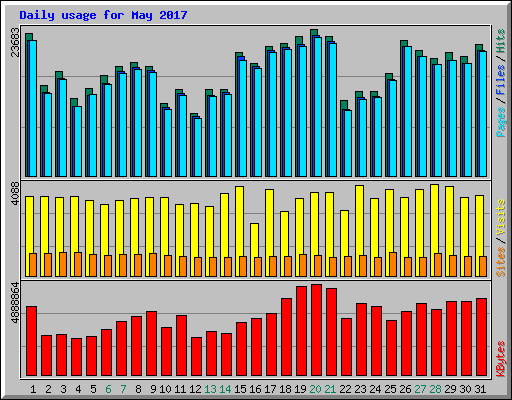The height and width of the screenshot is (400, 512).
Task: Click day label 18 on the axis
Action: [285, 389]
